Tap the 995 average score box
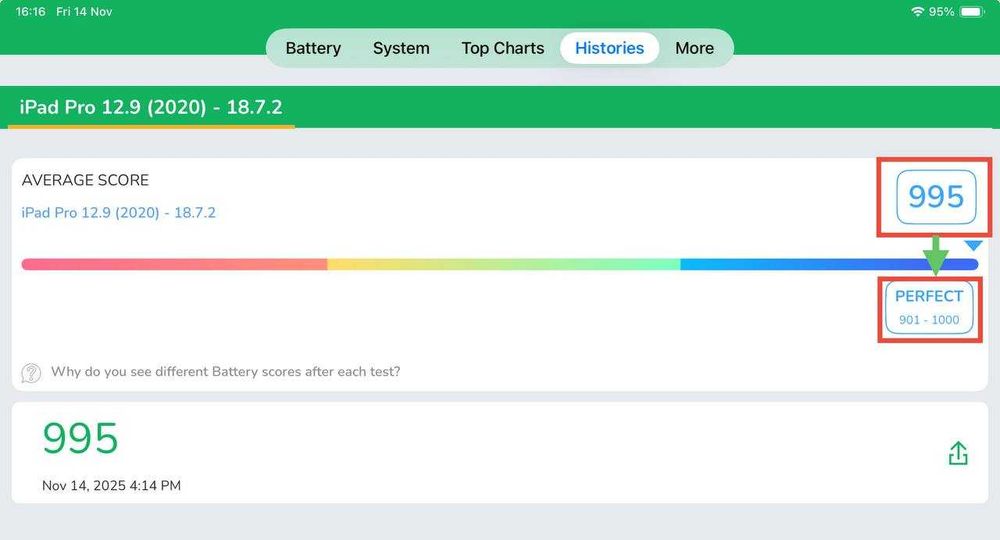Image resolution: width=1000 pixels, height=540 pixels. click(935, 197)
